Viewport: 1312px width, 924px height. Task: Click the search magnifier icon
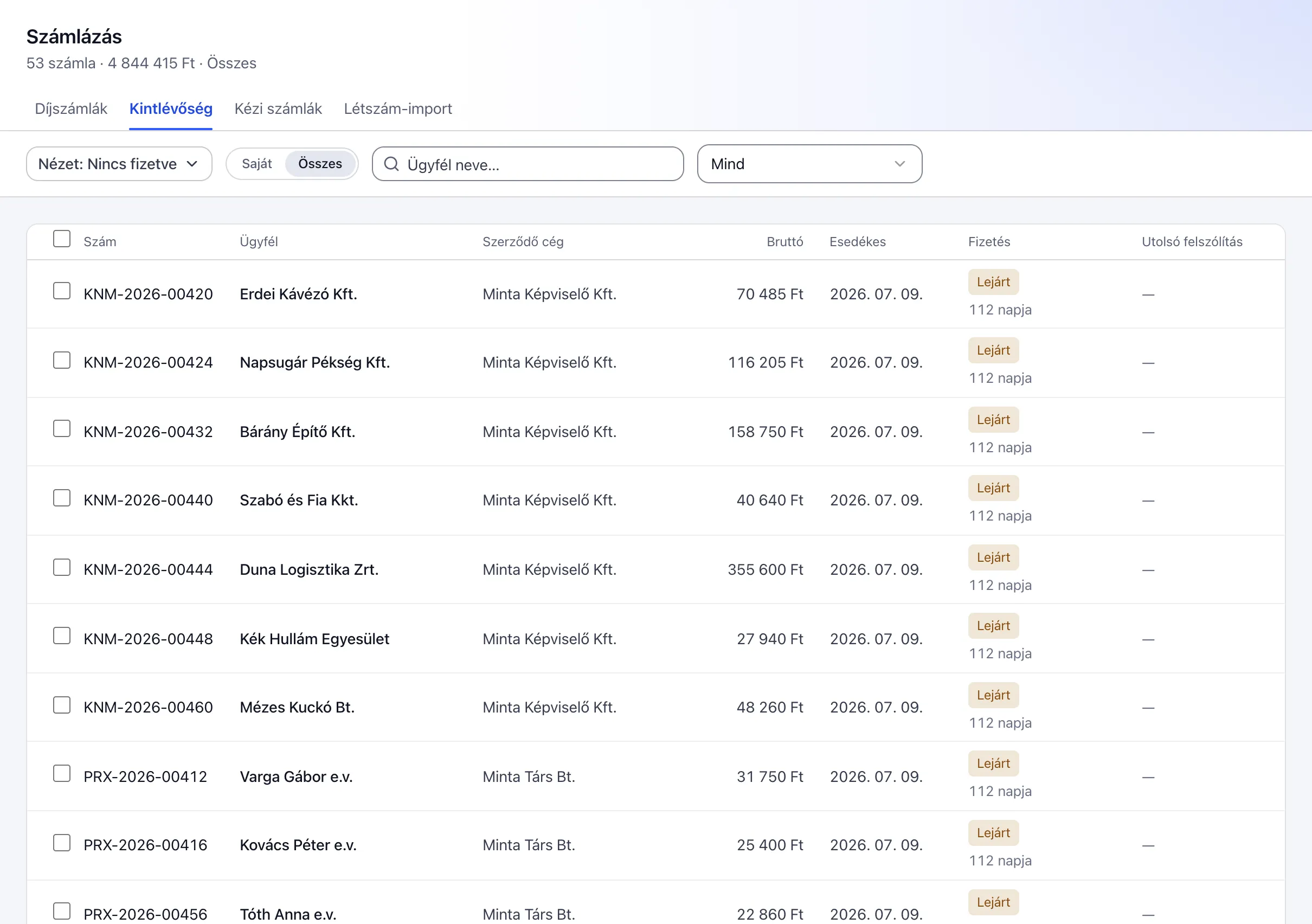(391, 164)
